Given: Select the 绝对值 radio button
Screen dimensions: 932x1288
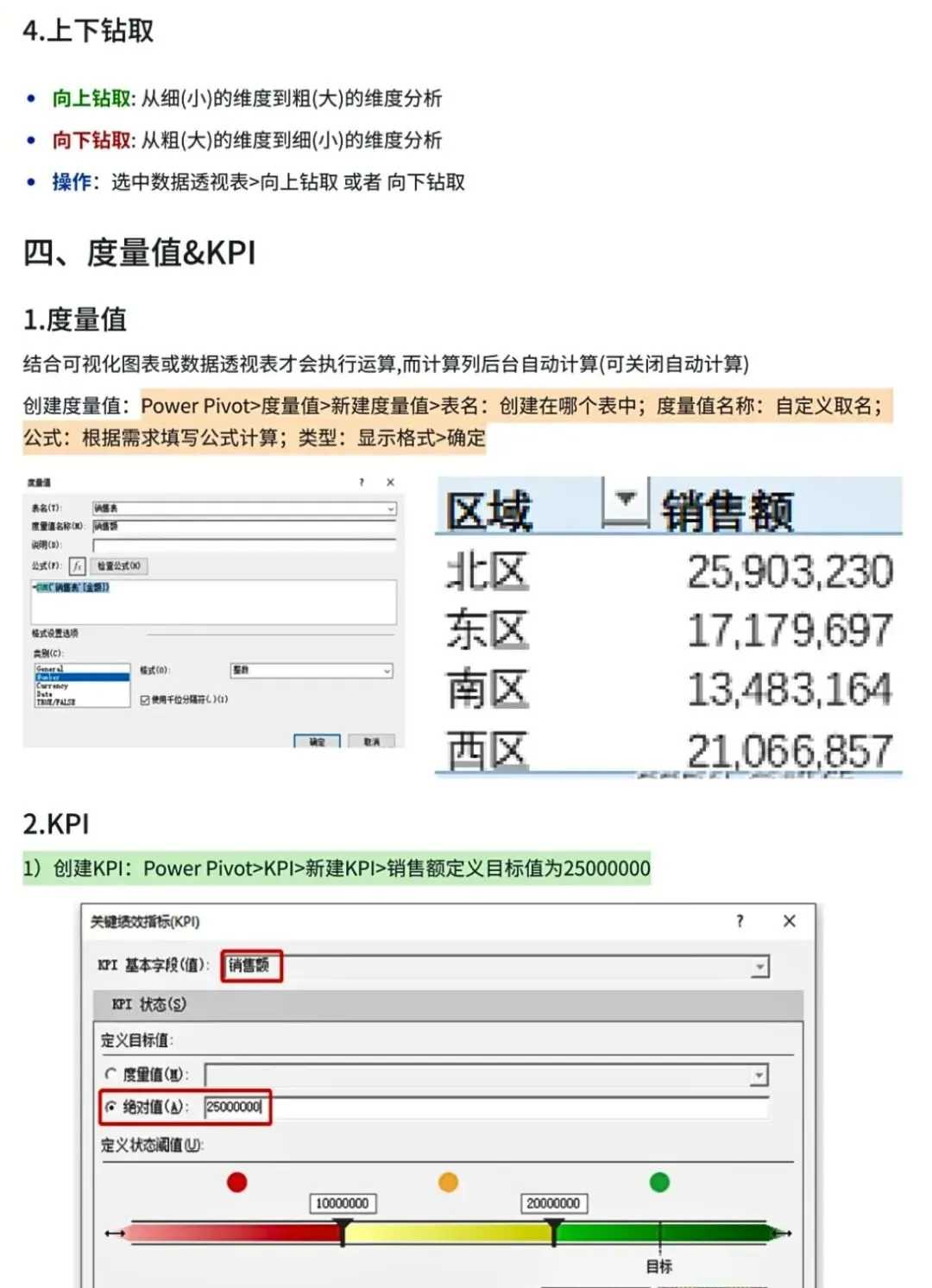Looking at the screenshot, I should [110, 1107].
